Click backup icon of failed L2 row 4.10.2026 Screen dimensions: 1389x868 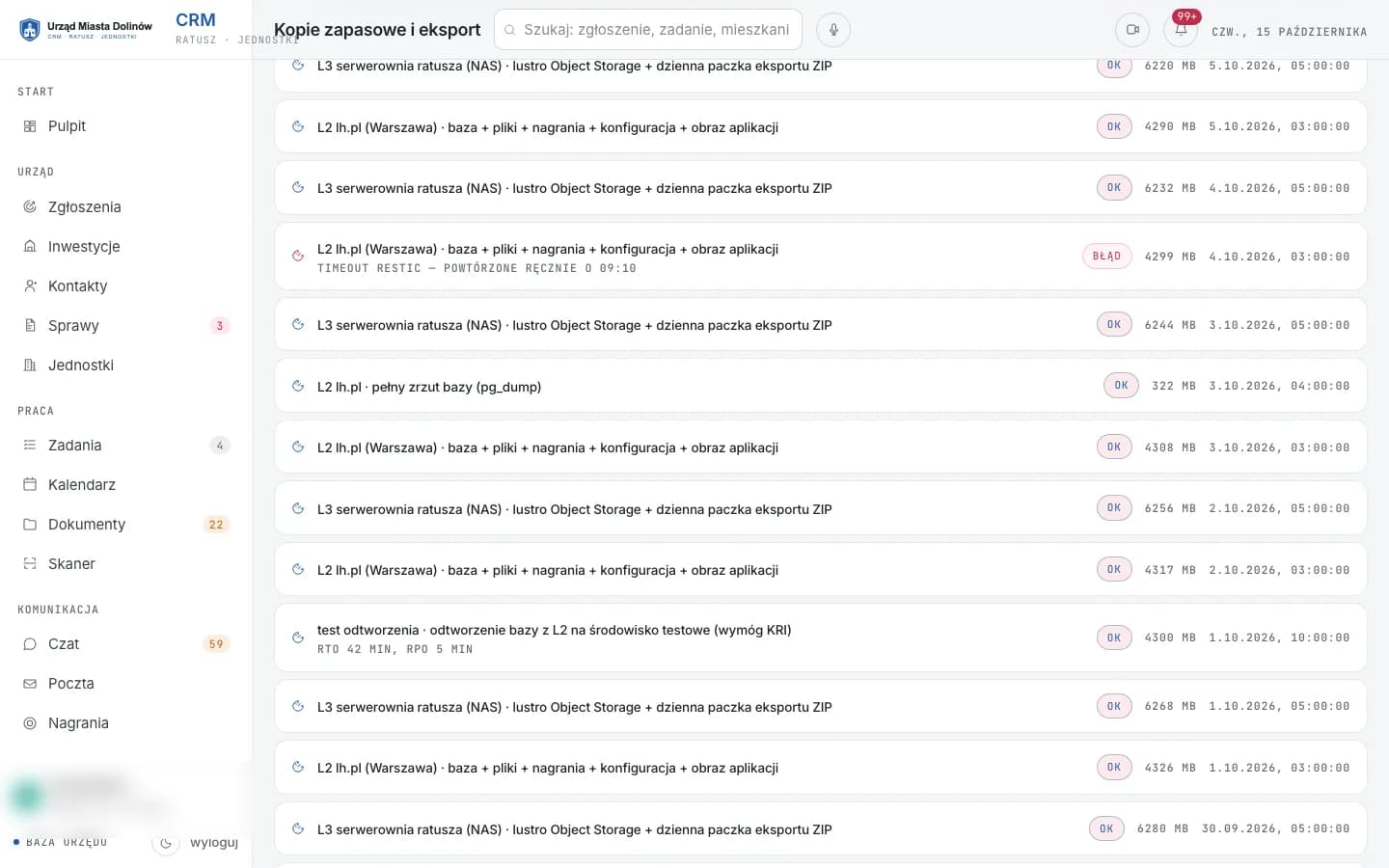point(298,257)
